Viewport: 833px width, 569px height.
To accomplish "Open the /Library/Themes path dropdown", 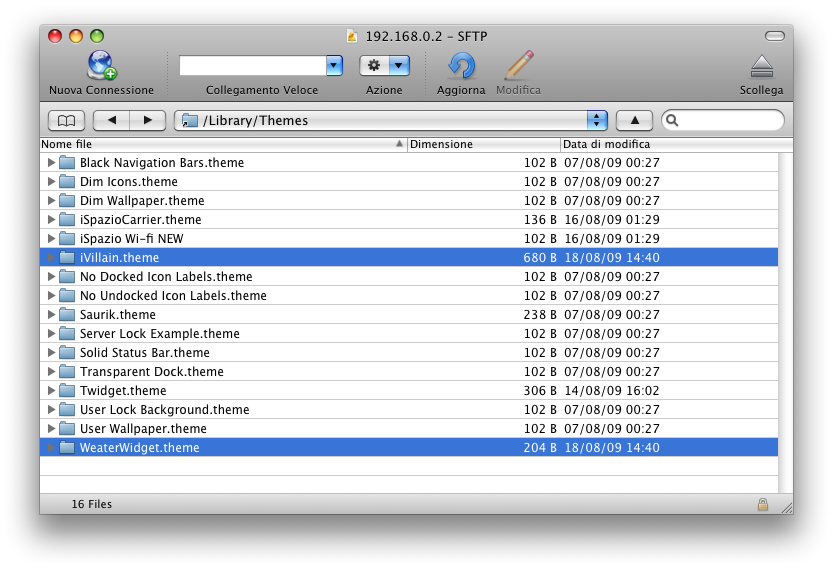I will tap(597, 120).
